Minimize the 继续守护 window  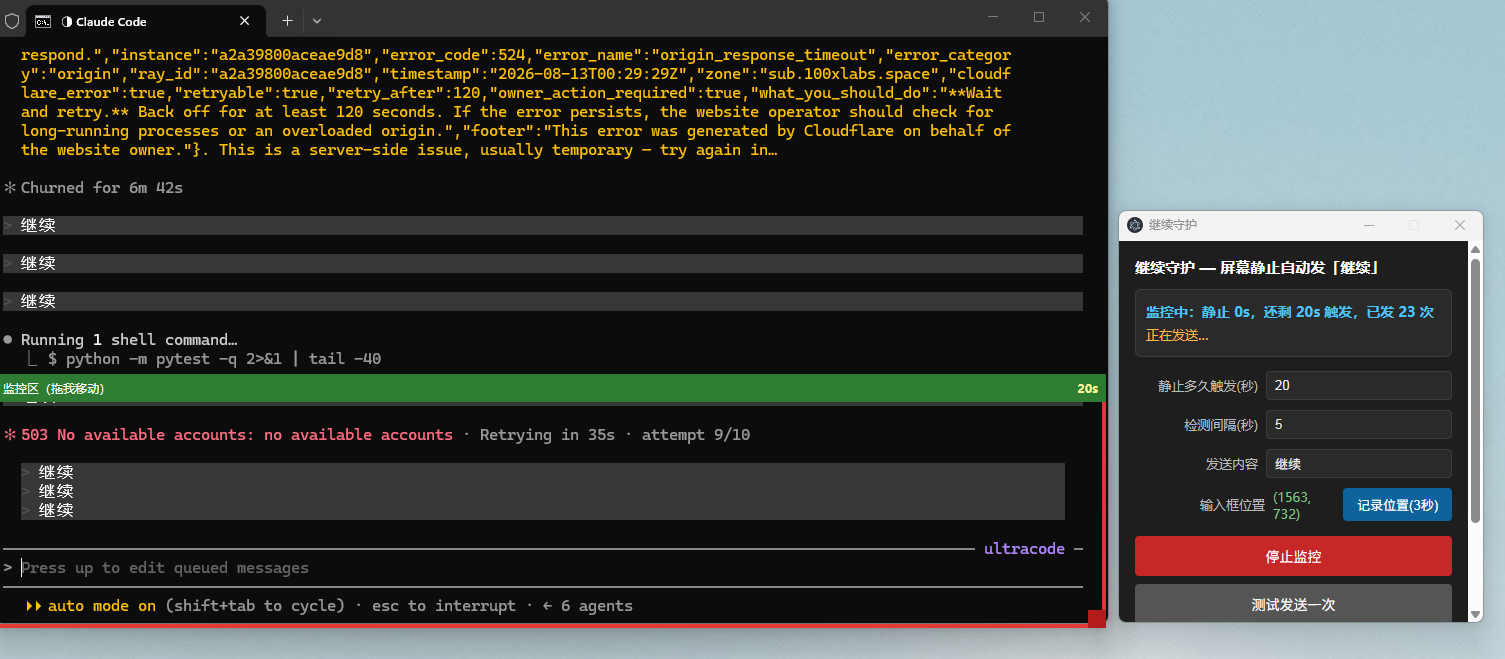[x=1369, y=225]
